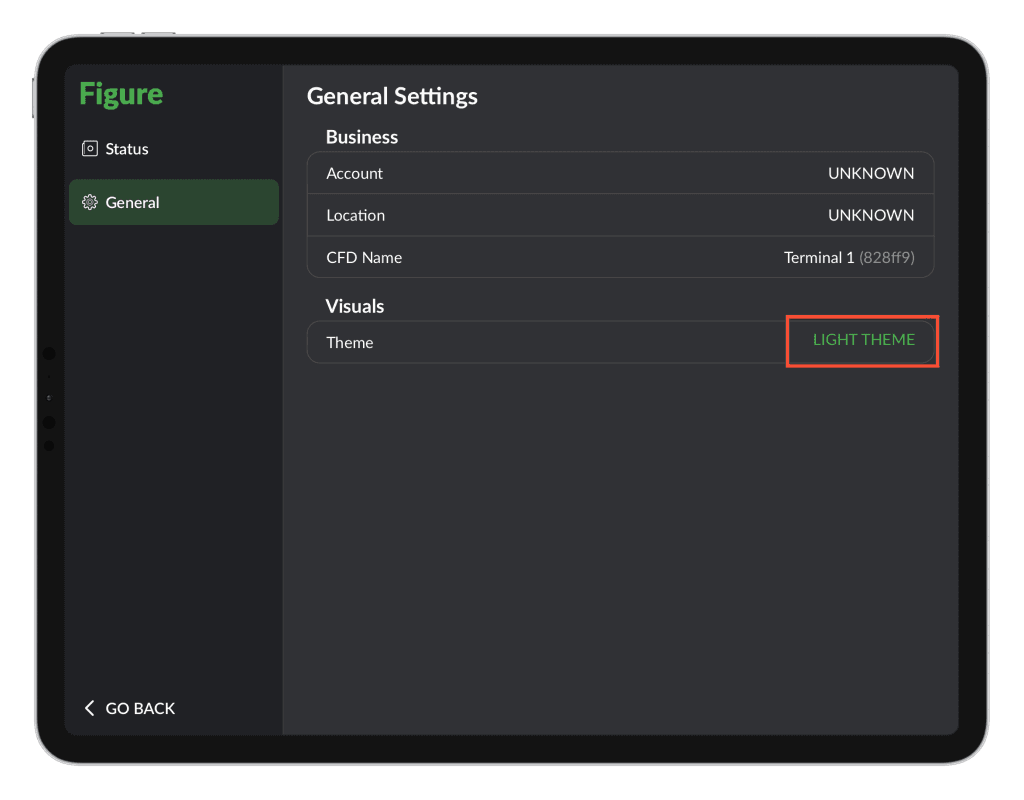Viewport: 1024px width, 800px height.
Task: Click Terminal 1 CFD name value
Action: tap(819, 257)
